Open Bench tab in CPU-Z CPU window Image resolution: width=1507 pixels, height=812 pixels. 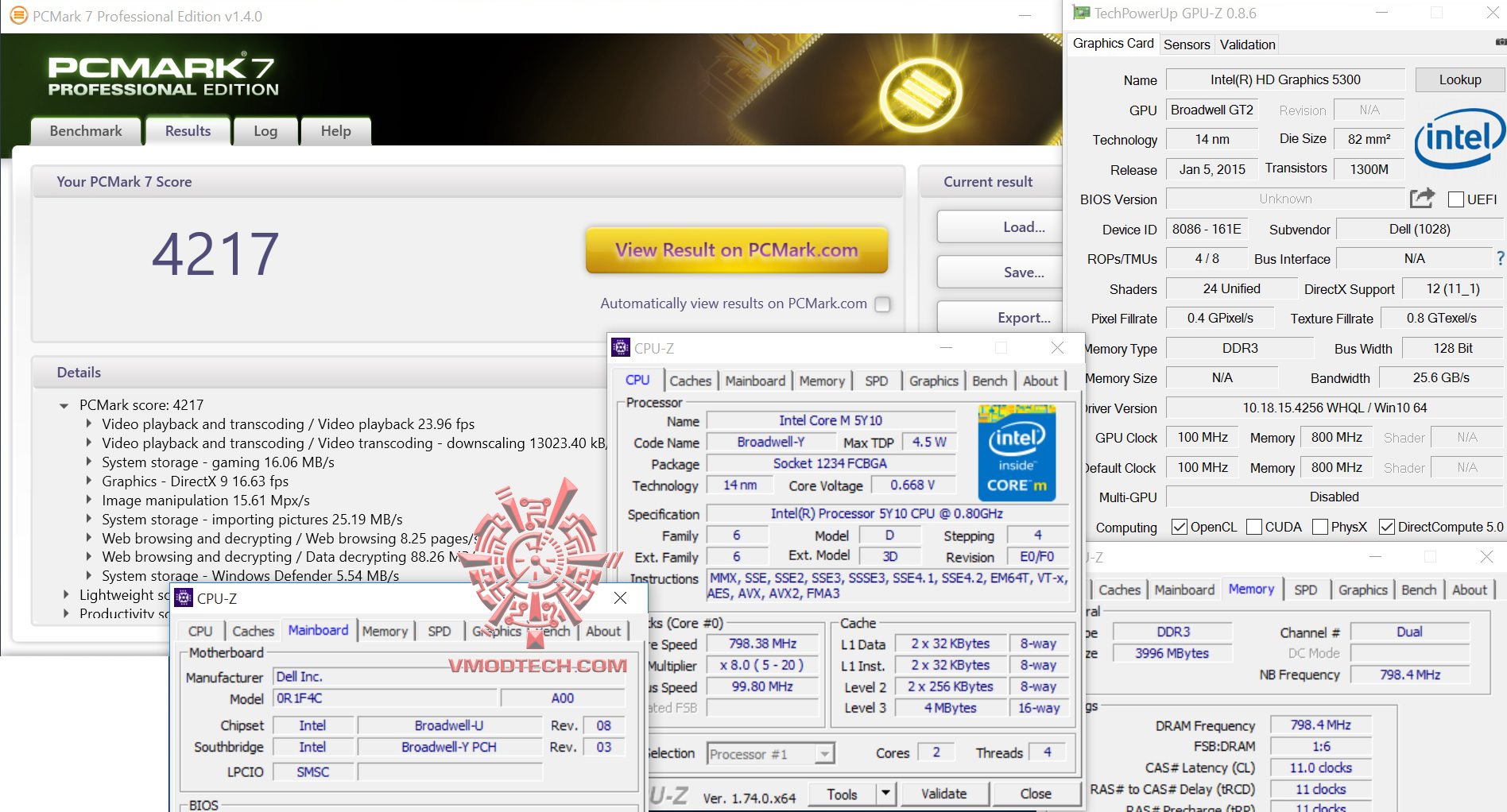pyautogui.click(x=990, y=381)
